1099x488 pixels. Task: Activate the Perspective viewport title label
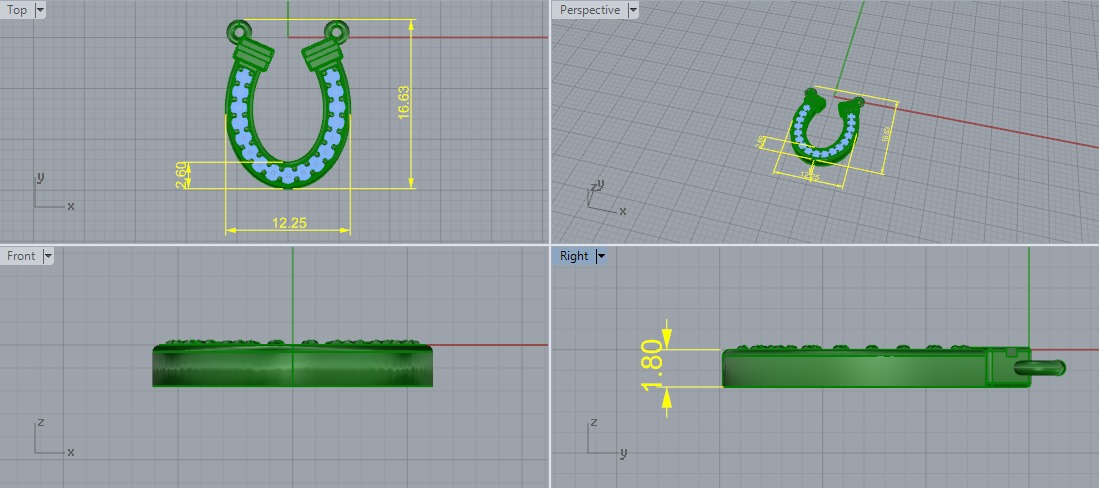[589, 10]
